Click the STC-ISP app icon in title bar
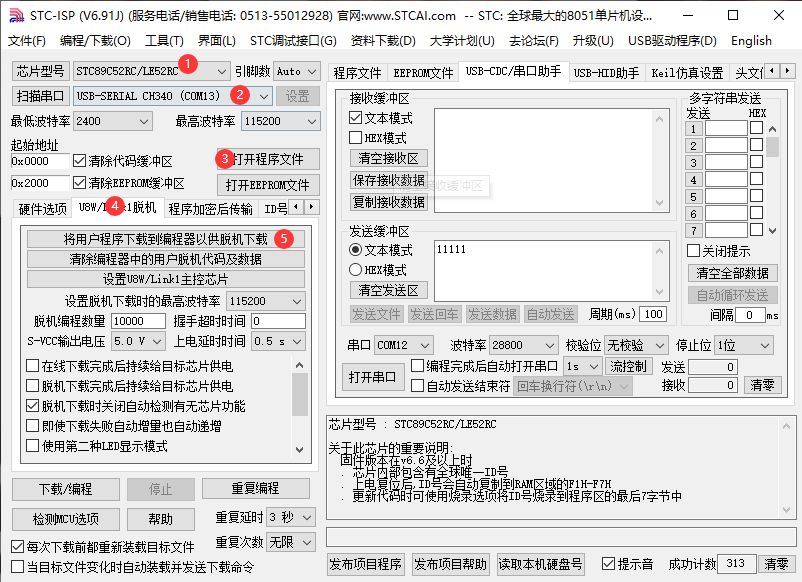This screenshot has width=802, height=582. [16, 16]
